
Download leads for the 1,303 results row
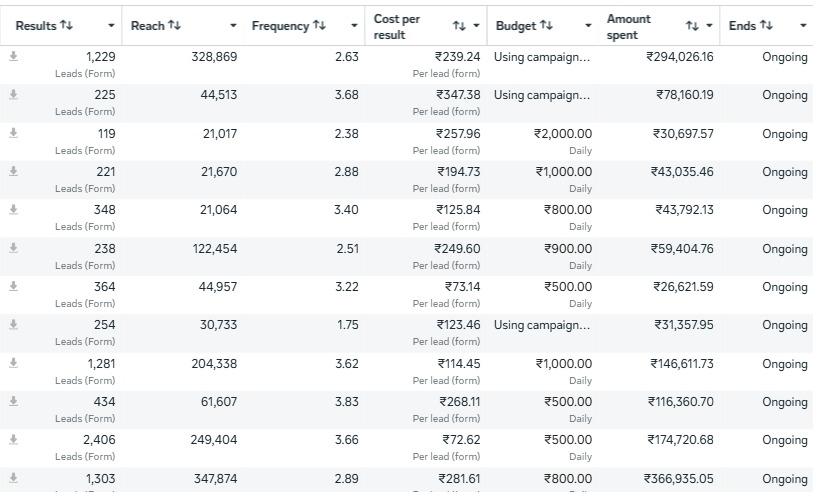click(x=13, y=478)
